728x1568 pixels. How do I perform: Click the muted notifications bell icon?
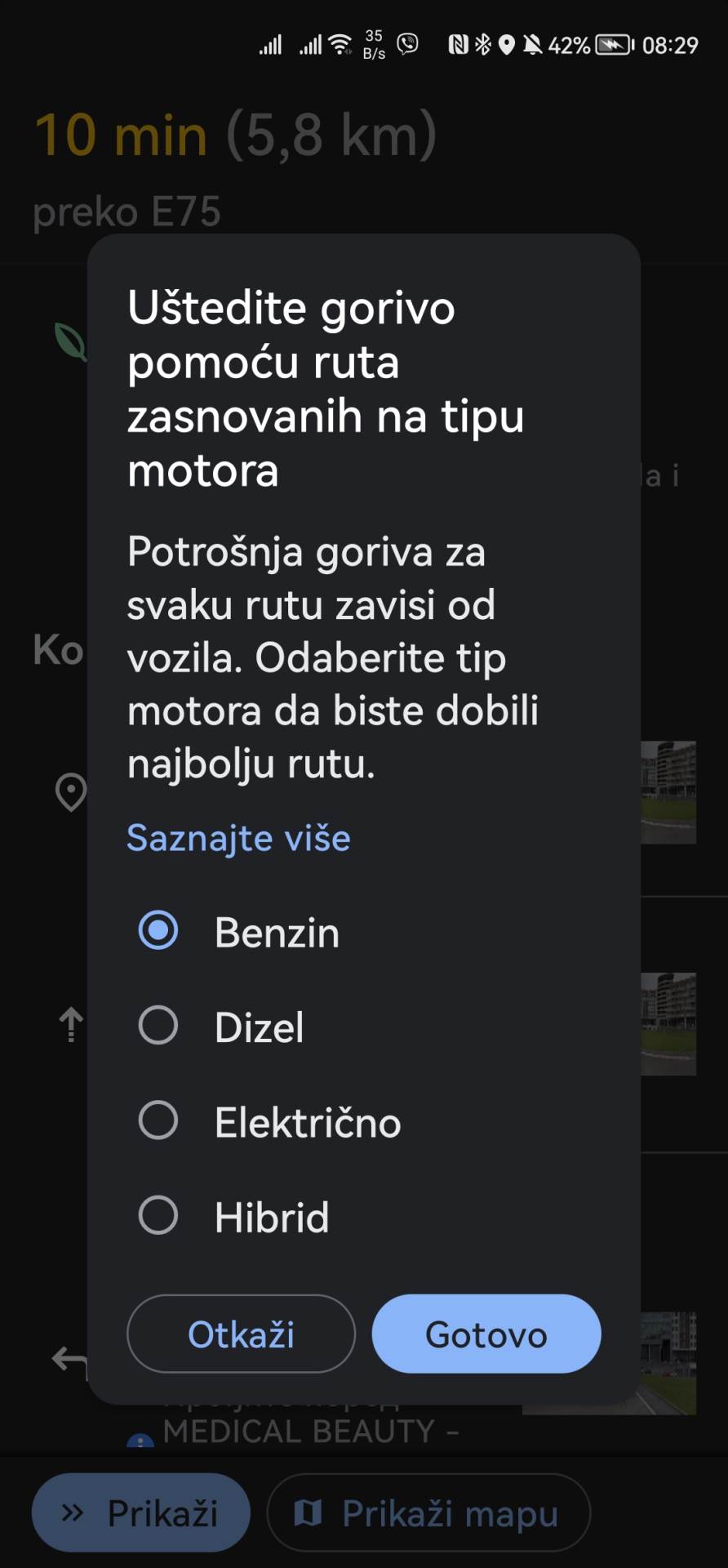[535, 45]
